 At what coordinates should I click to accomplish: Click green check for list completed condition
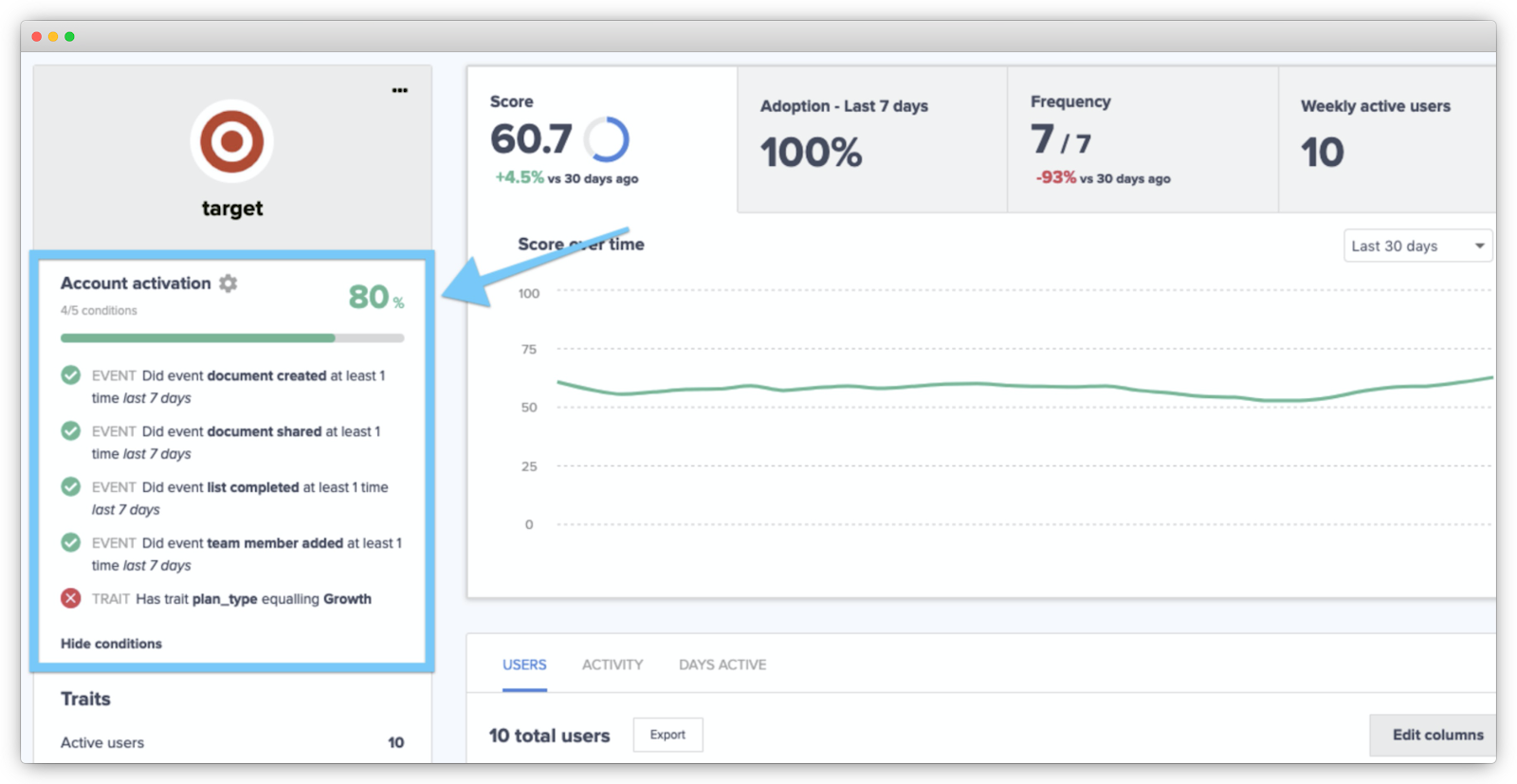point(71,487)
